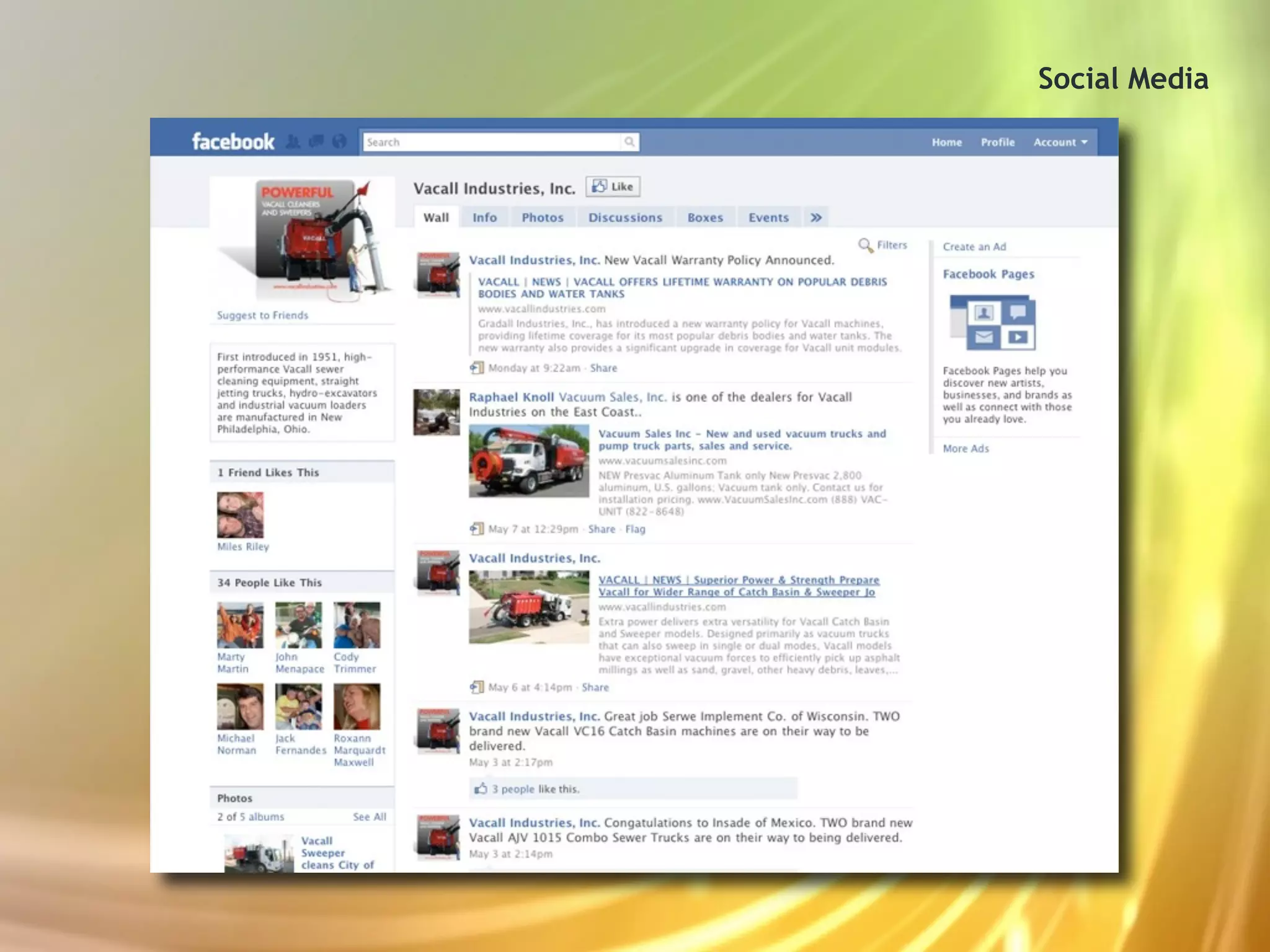This screenshot has width=1270, height=952.
Task: Click '1 Friend Likes This' heading
Action: point(268,472)
